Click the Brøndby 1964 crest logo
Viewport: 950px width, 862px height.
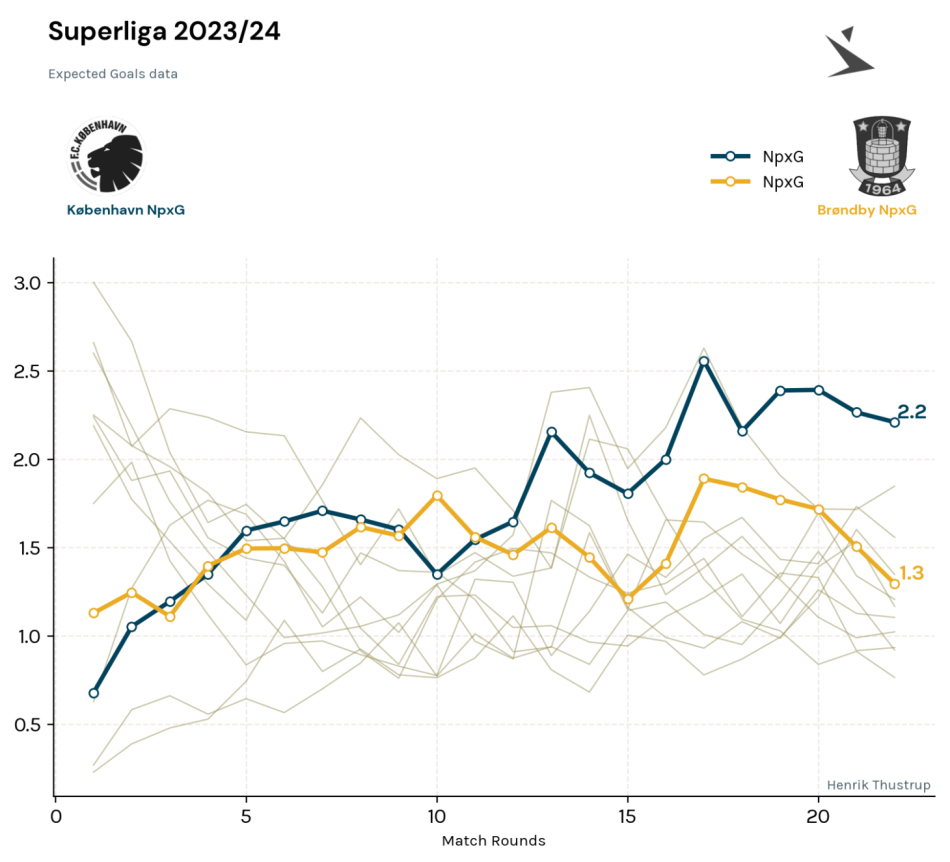point(882,156)
